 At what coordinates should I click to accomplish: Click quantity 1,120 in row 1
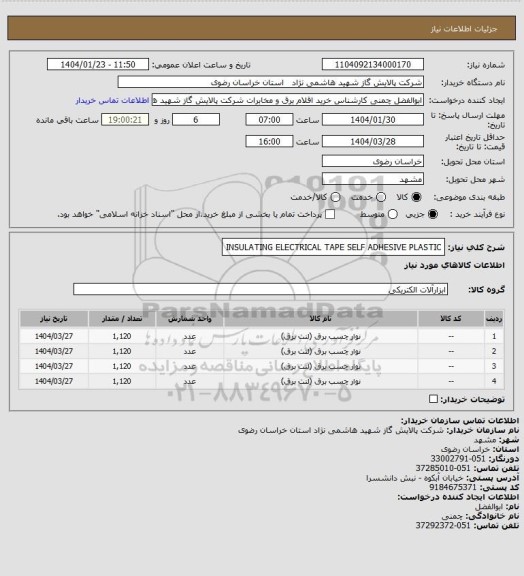122,336
